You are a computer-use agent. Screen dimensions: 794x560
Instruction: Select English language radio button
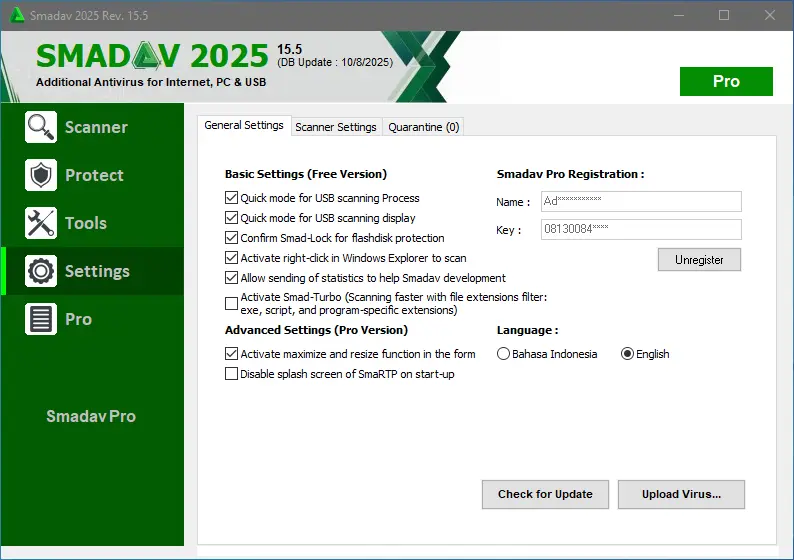[627, 353]
